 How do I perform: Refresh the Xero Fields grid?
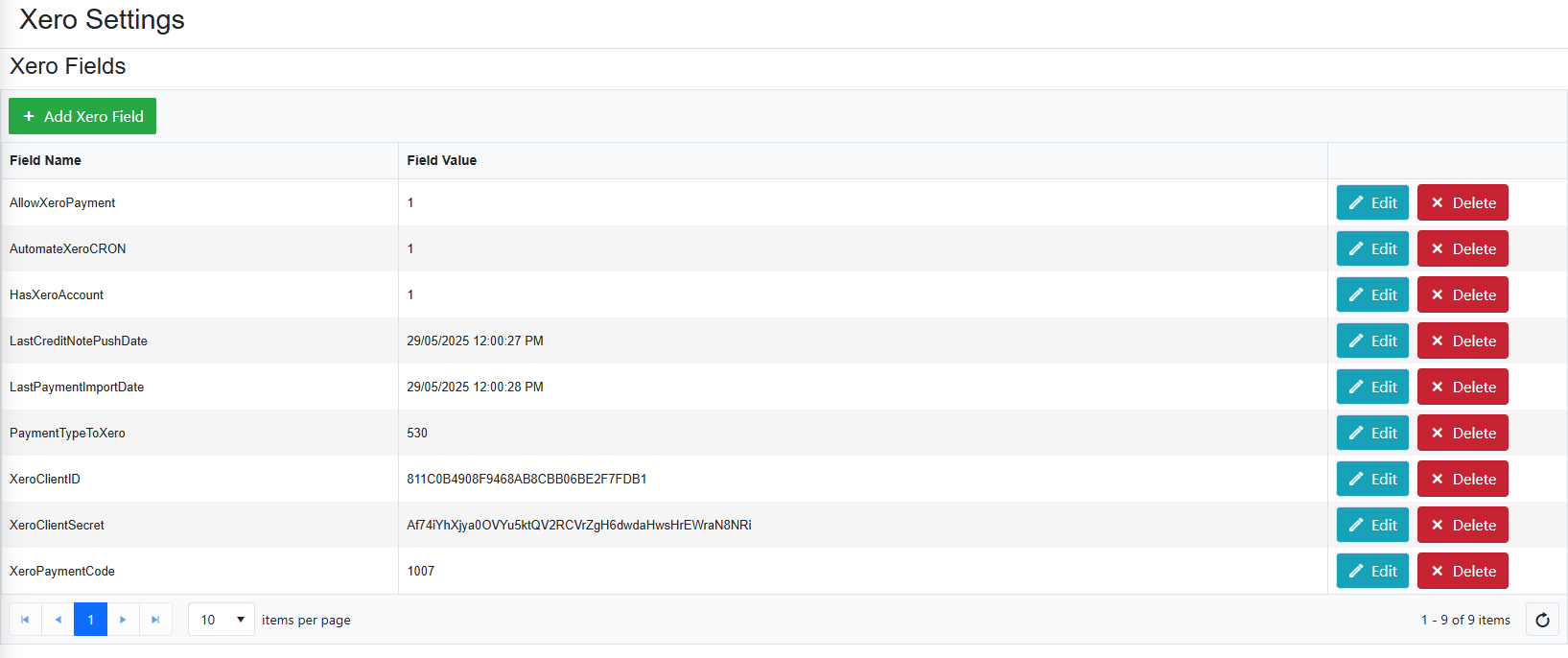(x=1542, y=620)
